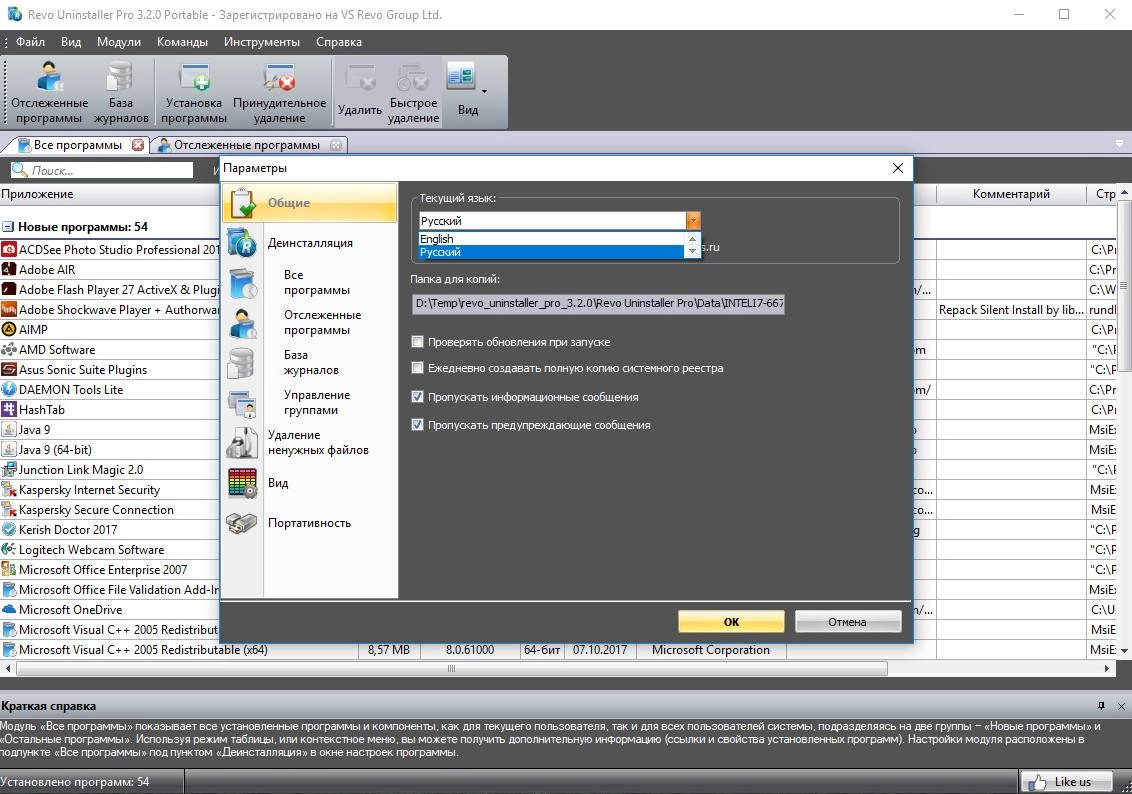Viewport: 1132px width, 794px height.
Task: Select Java 9 (64-bit) row
Action: pyautogui.click(x=110, y=450)
